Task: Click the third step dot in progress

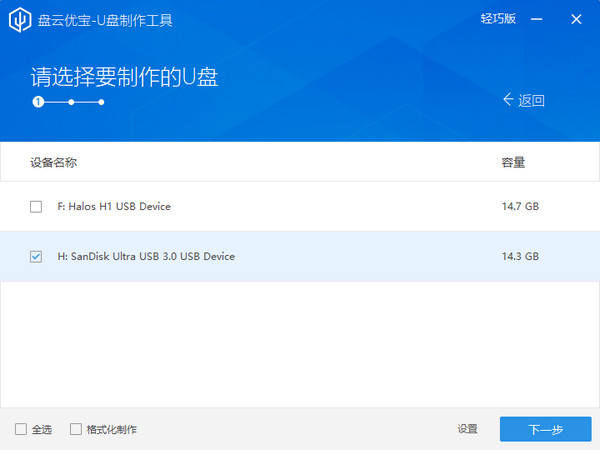Action: coord(101,102)
